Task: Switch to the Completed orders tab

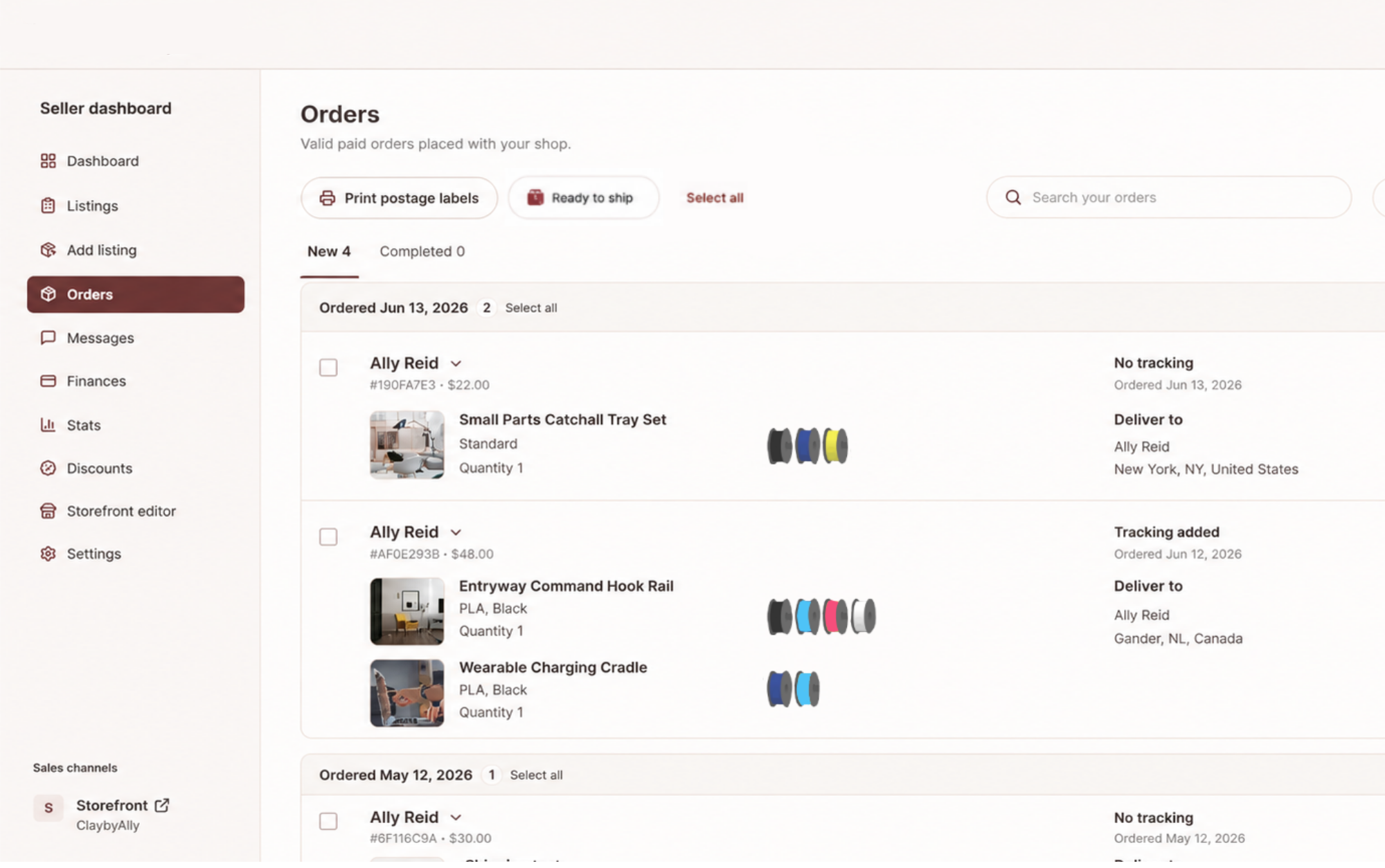Action: pos(422,252)
